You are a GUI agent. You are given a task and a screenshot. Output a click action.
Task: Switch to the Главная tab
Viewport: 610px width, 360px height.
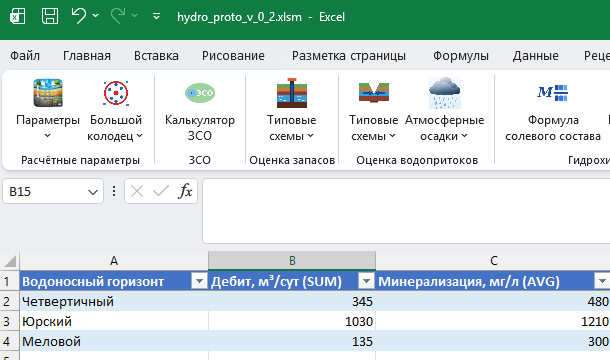[87, 56]
